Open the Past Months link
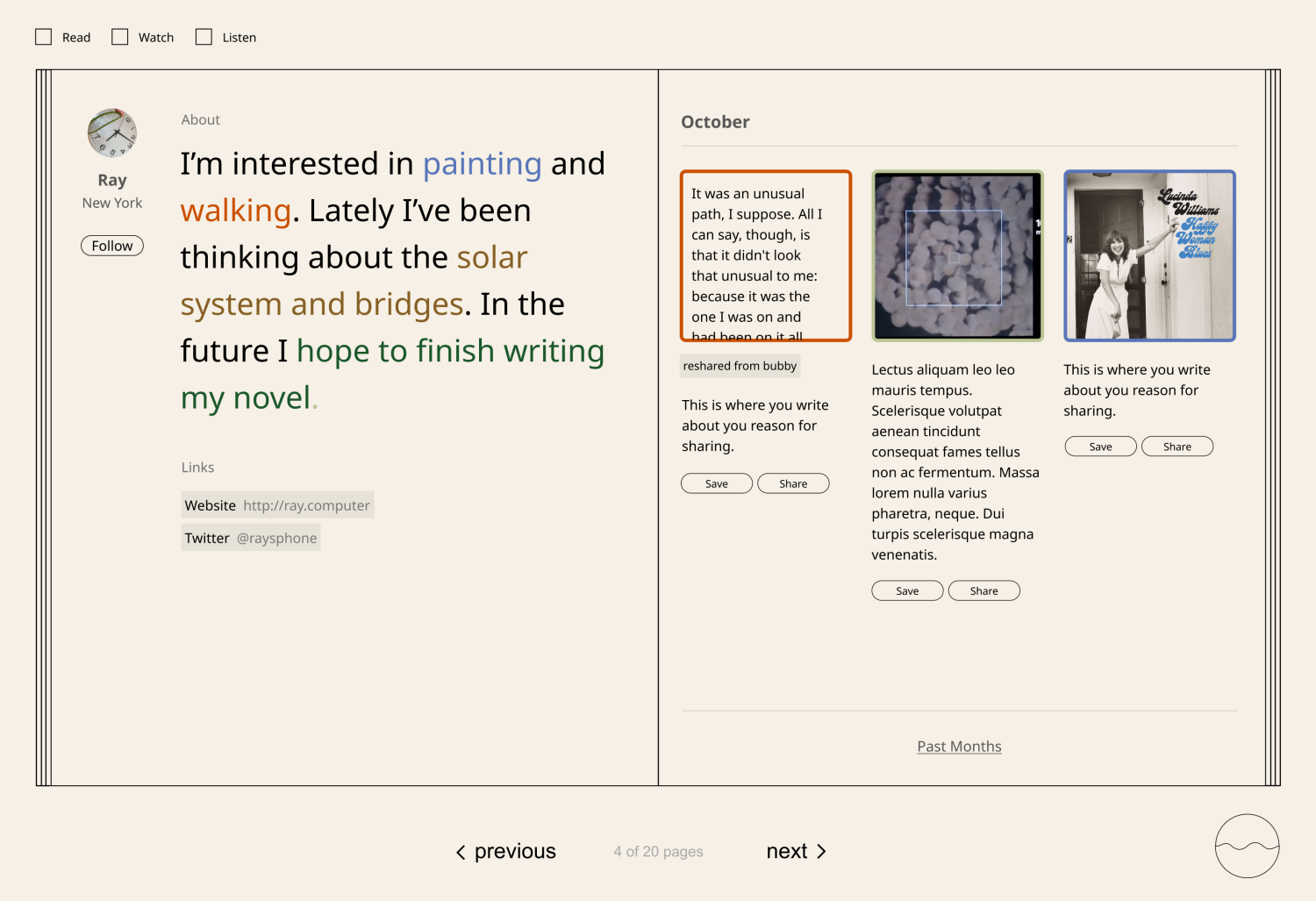This screenshot has height=901, width=1316. pos(959,747)
